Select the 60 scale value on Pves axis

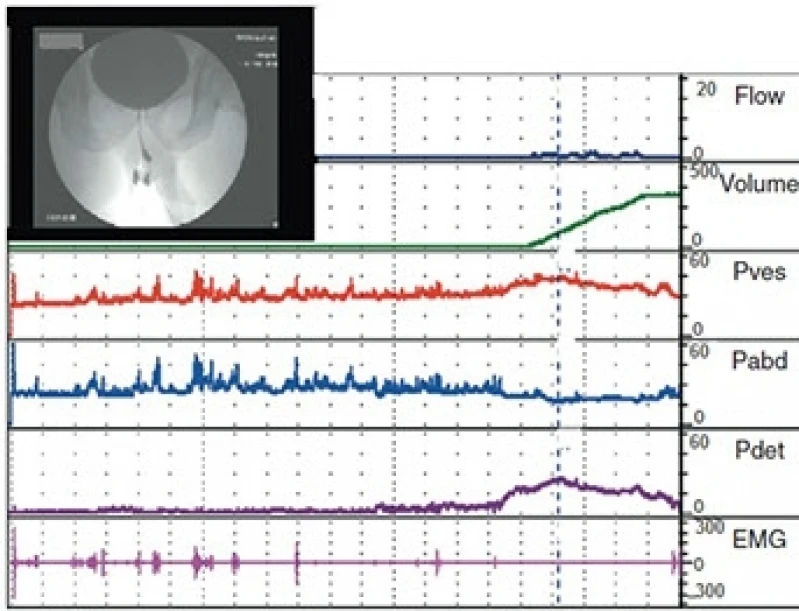702,261
